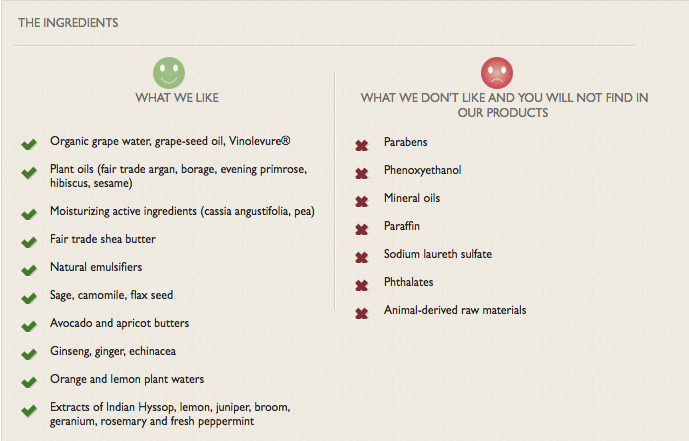Click the red cross beside Parabens
The image size is (689, 441).
pos(362,145)
